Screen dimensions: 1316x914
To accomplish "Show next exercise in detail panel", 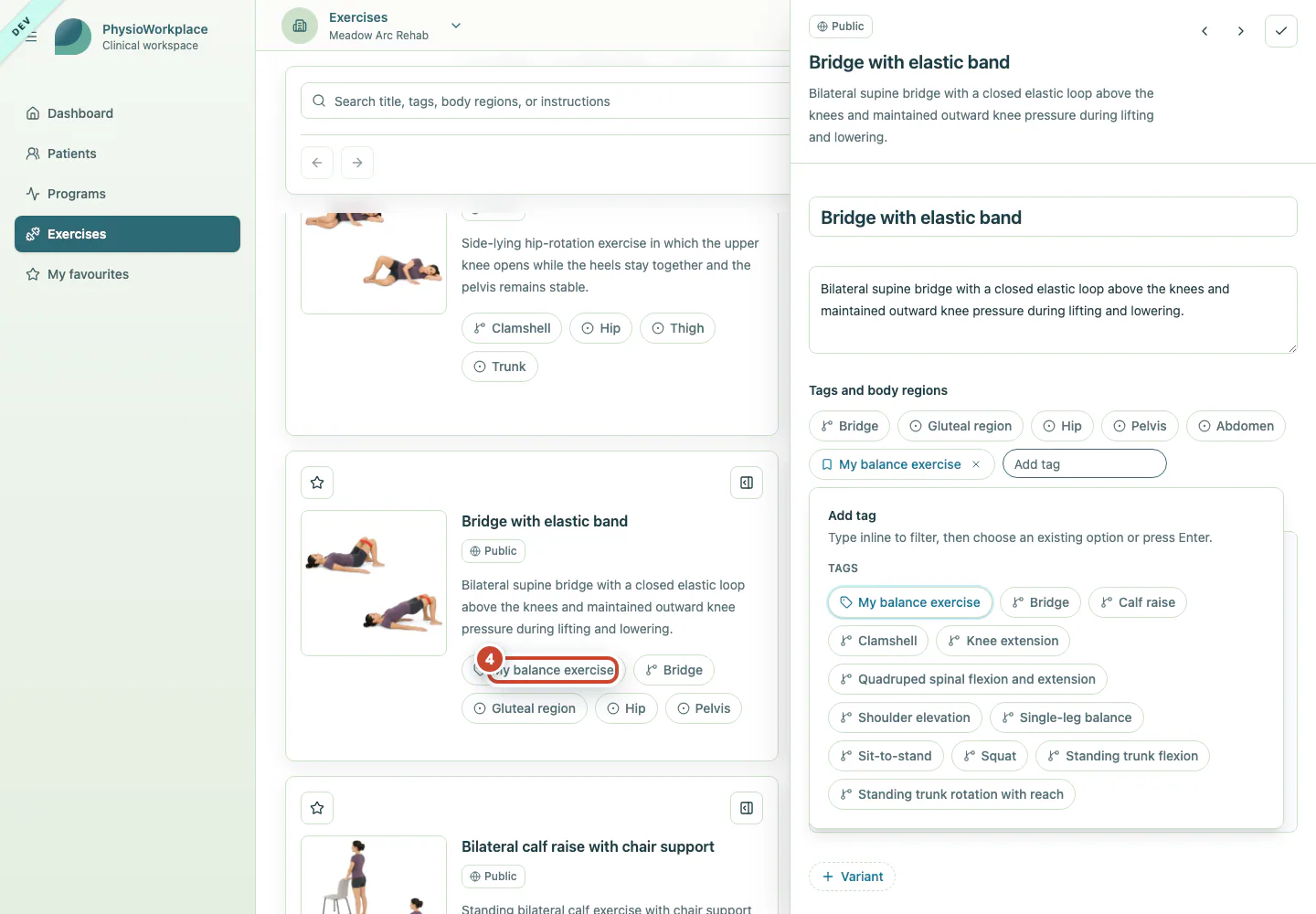I will pyautogui.click(x=1240, y=31).
